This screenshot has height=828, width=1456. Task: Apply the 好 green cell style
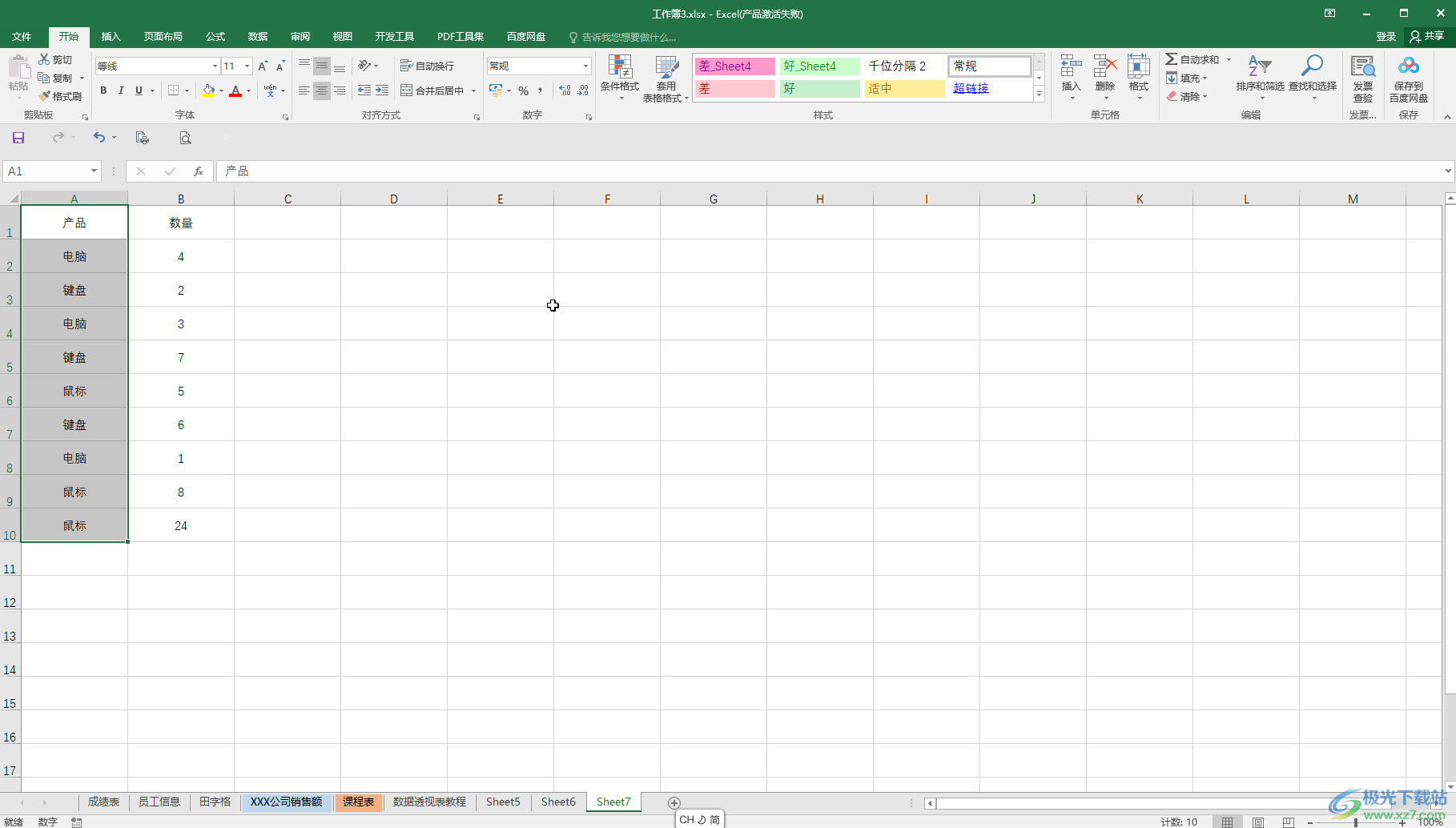point(819,88)
